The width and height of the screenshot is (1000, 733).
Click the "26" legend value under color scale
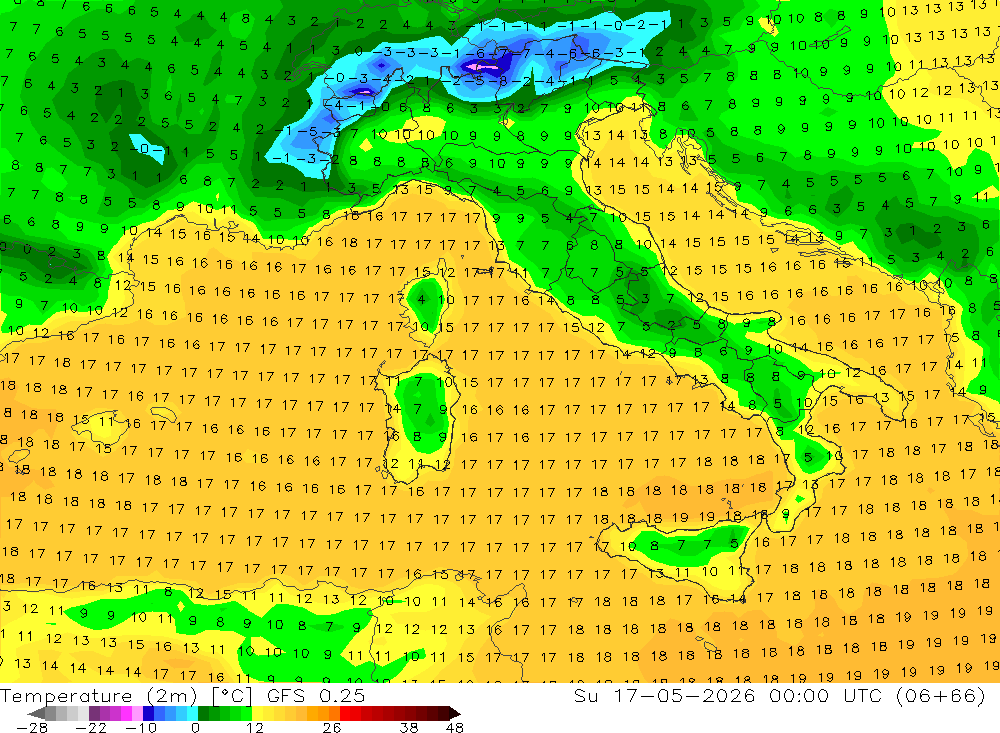pyautogui.click(x=331, y=728)
